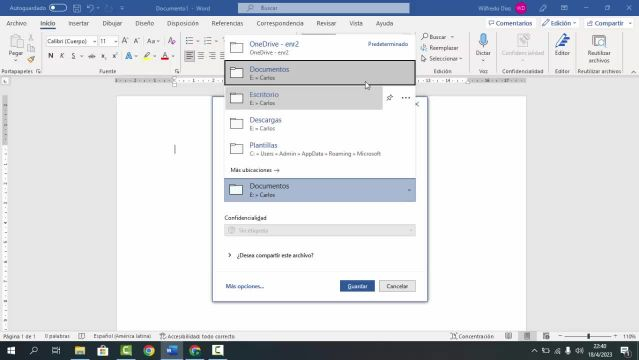
Task: Align text left
Action: point(189,56)
